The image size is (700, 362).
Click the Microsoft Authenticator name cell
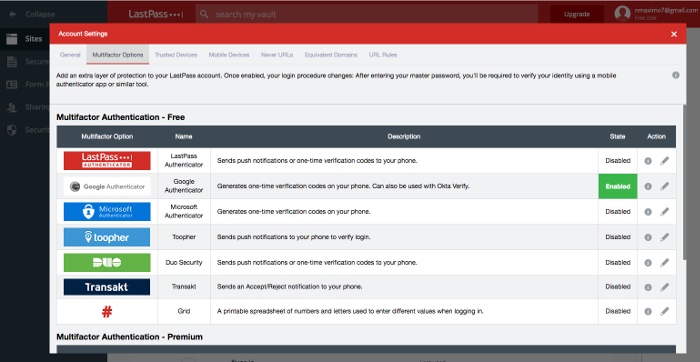pos(184,212)
